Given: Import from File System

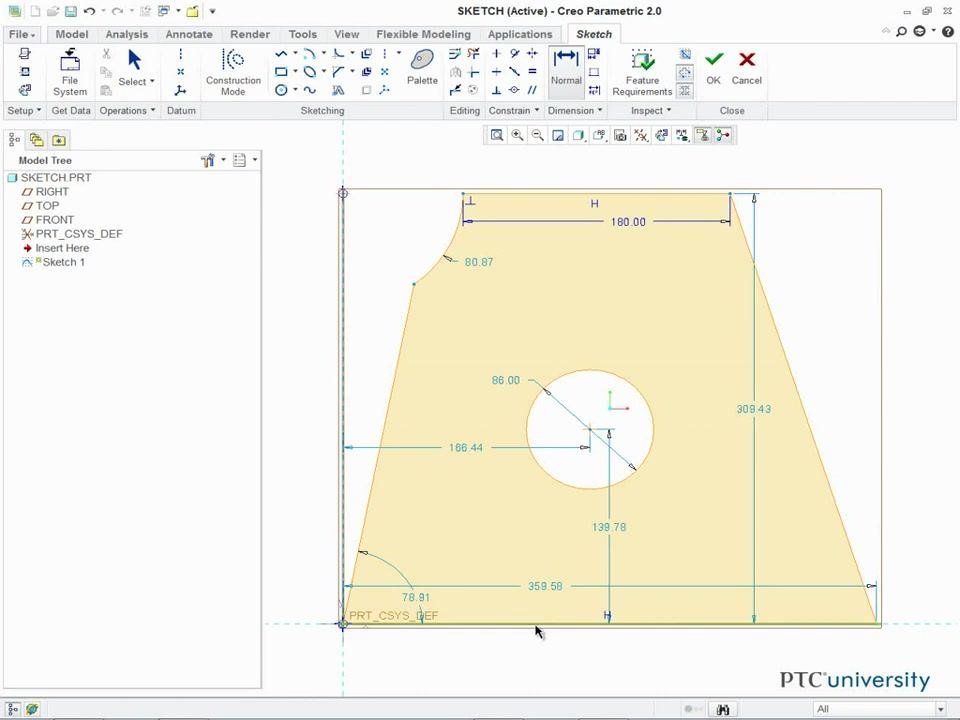Looking at the screenshot, I should pyautogui.click(x=70, y=72).
